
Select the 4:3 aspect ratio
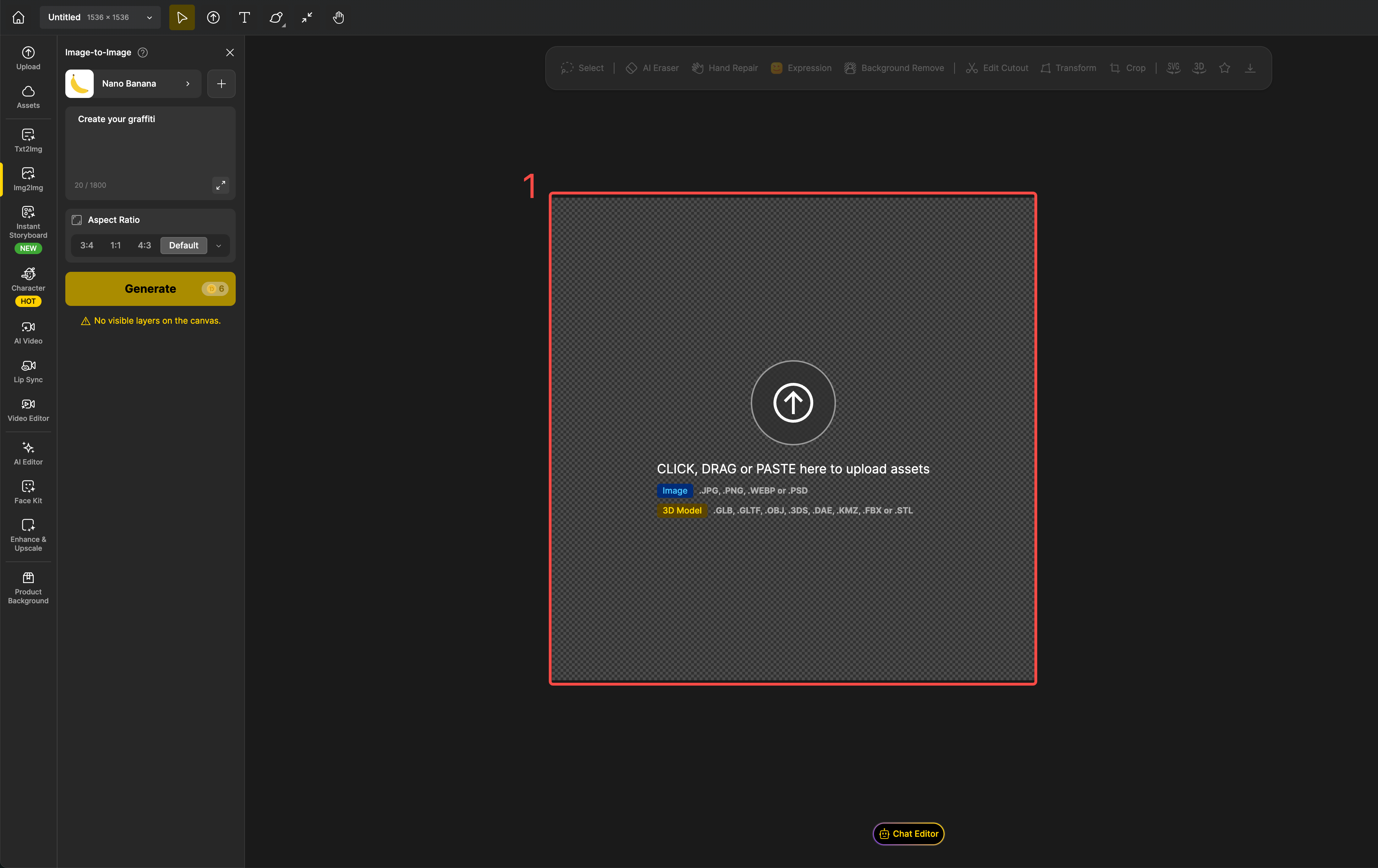point(144,245)
